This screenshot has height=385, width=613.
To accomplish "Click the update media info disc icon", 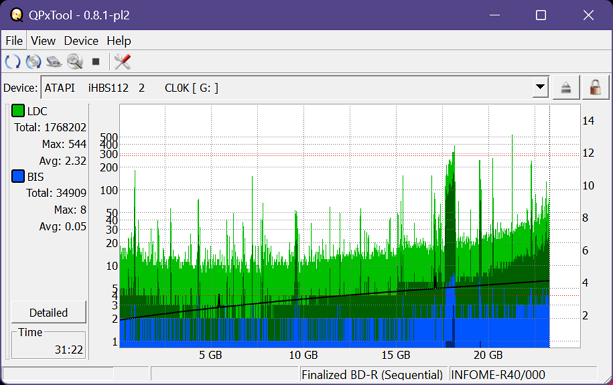I will pyautogui.click(x=33, y=62).
